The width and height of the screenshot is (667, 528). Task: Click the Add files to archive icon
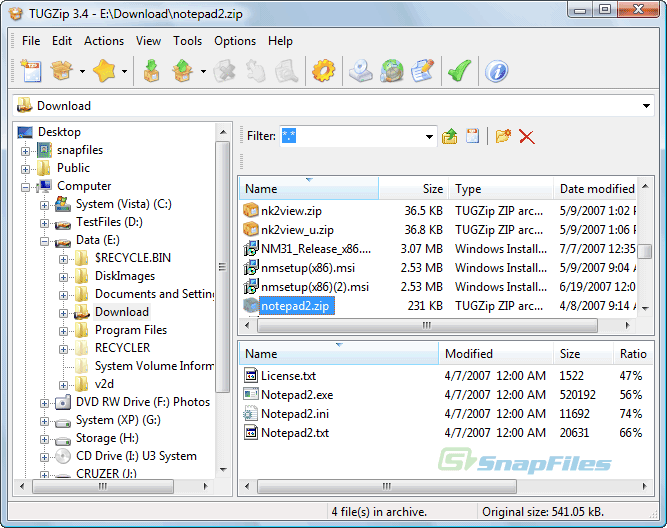point(151,71)
